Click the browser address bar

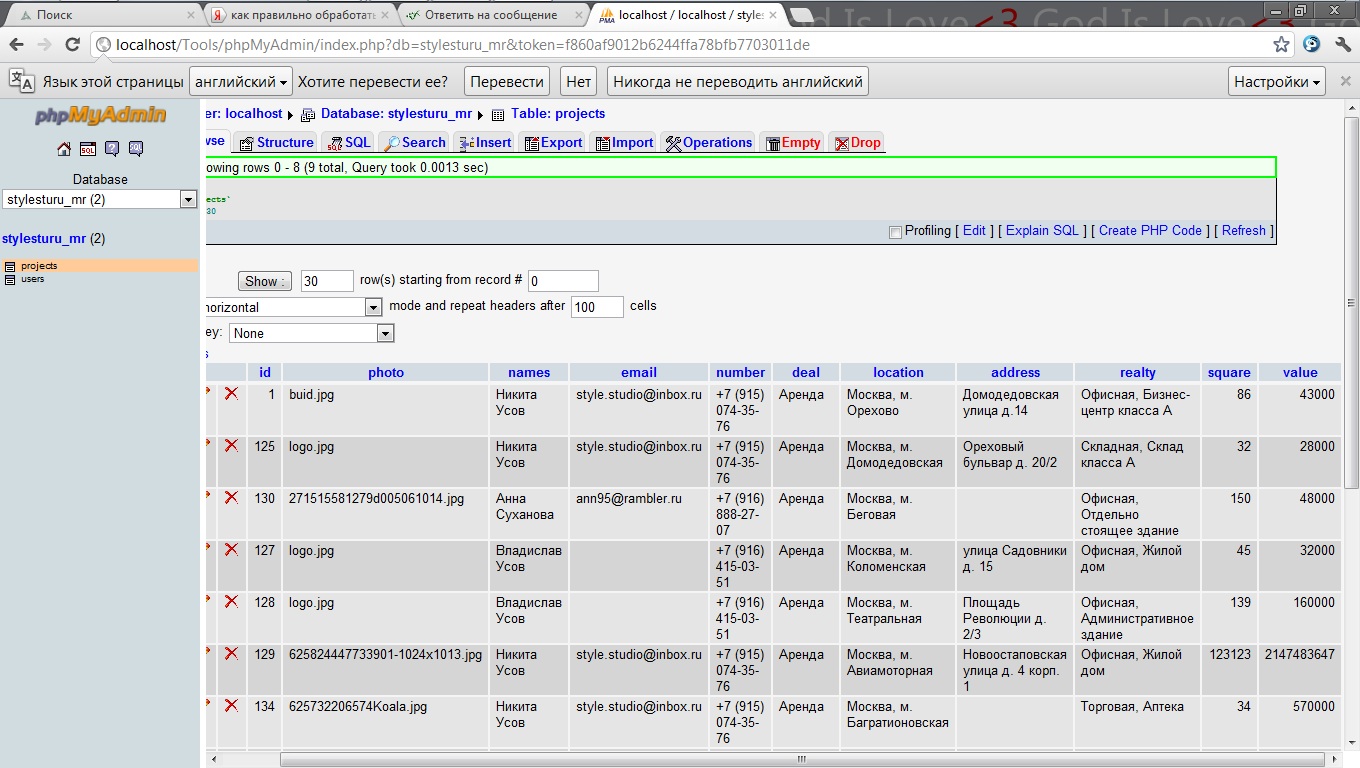[x=680, y=45]
